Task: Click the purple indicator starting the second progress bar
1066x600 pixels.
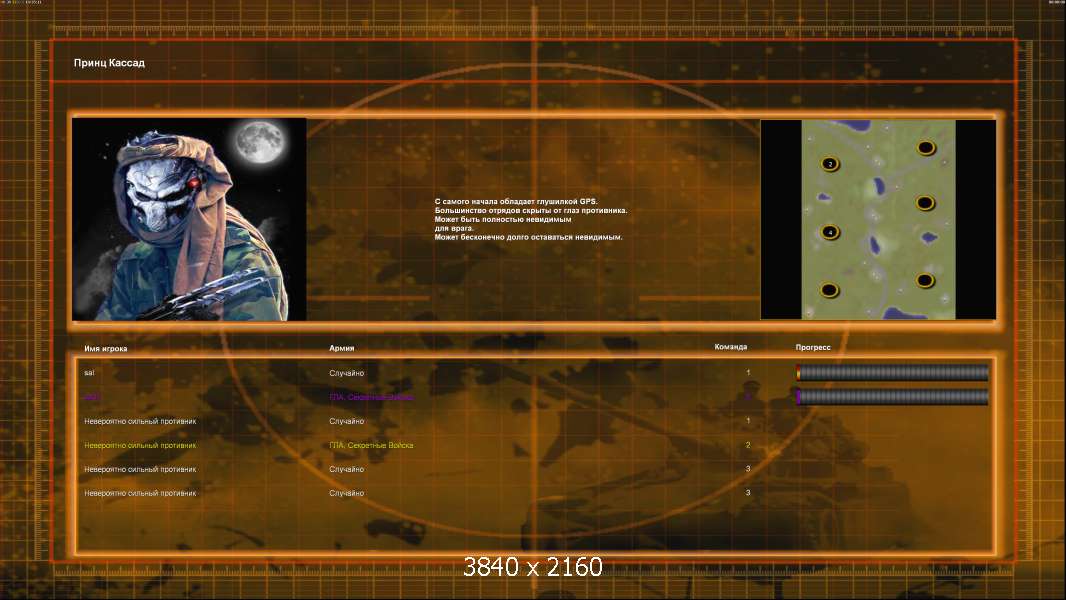Action: [x=798, y=397]
